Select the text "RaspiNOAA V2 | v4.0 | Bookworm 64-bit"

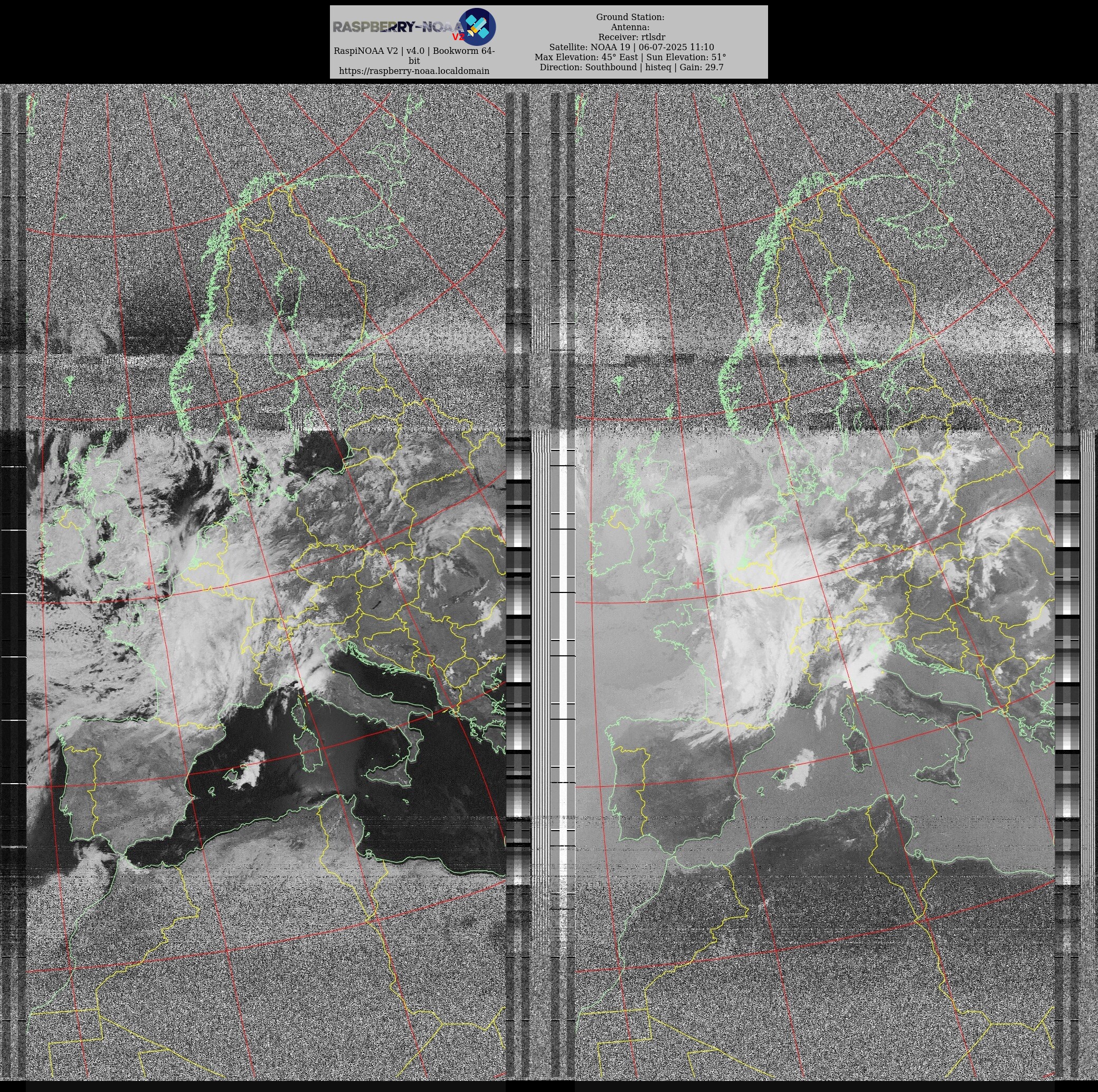(x=414, y=55)
